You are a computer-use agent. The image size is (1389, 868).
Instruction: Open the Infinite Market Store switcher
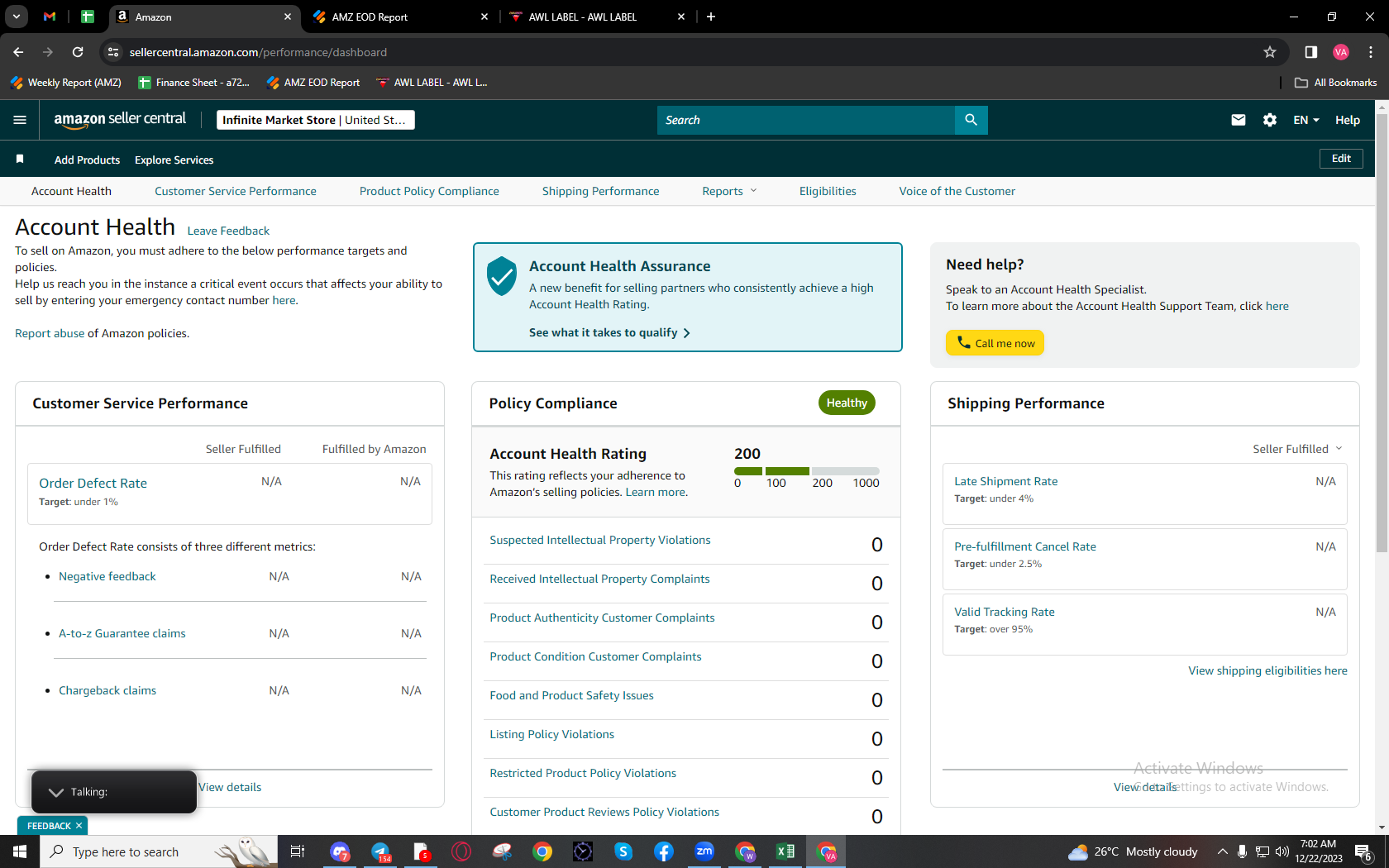pos(315,120)
